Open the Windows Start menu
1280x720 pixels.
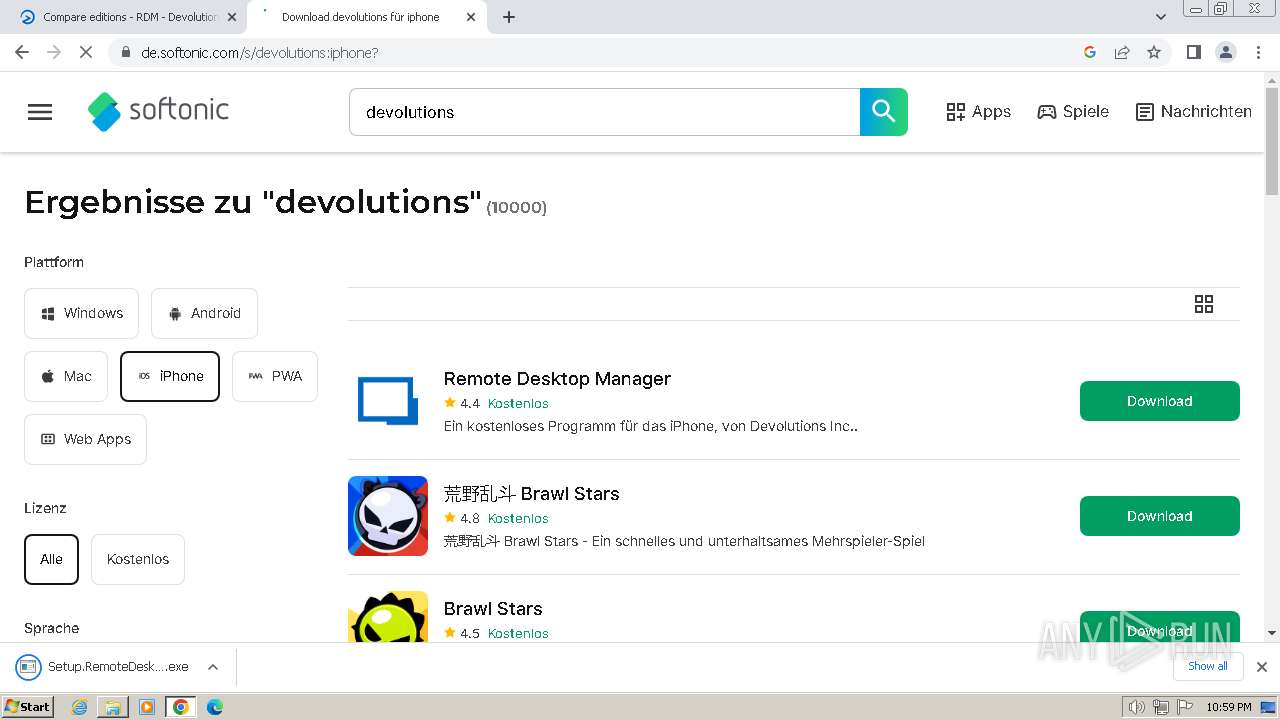tap(28, 707)
